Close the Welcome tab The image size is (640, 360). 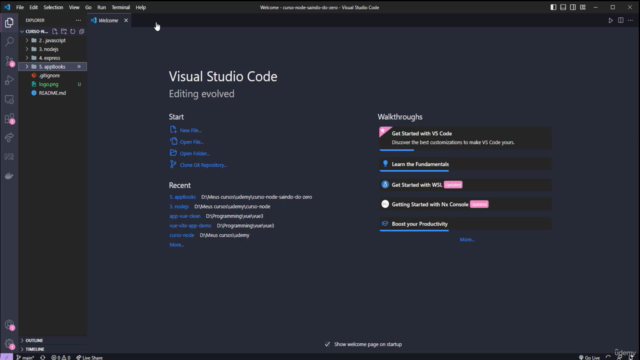click(x=126, y=20)
